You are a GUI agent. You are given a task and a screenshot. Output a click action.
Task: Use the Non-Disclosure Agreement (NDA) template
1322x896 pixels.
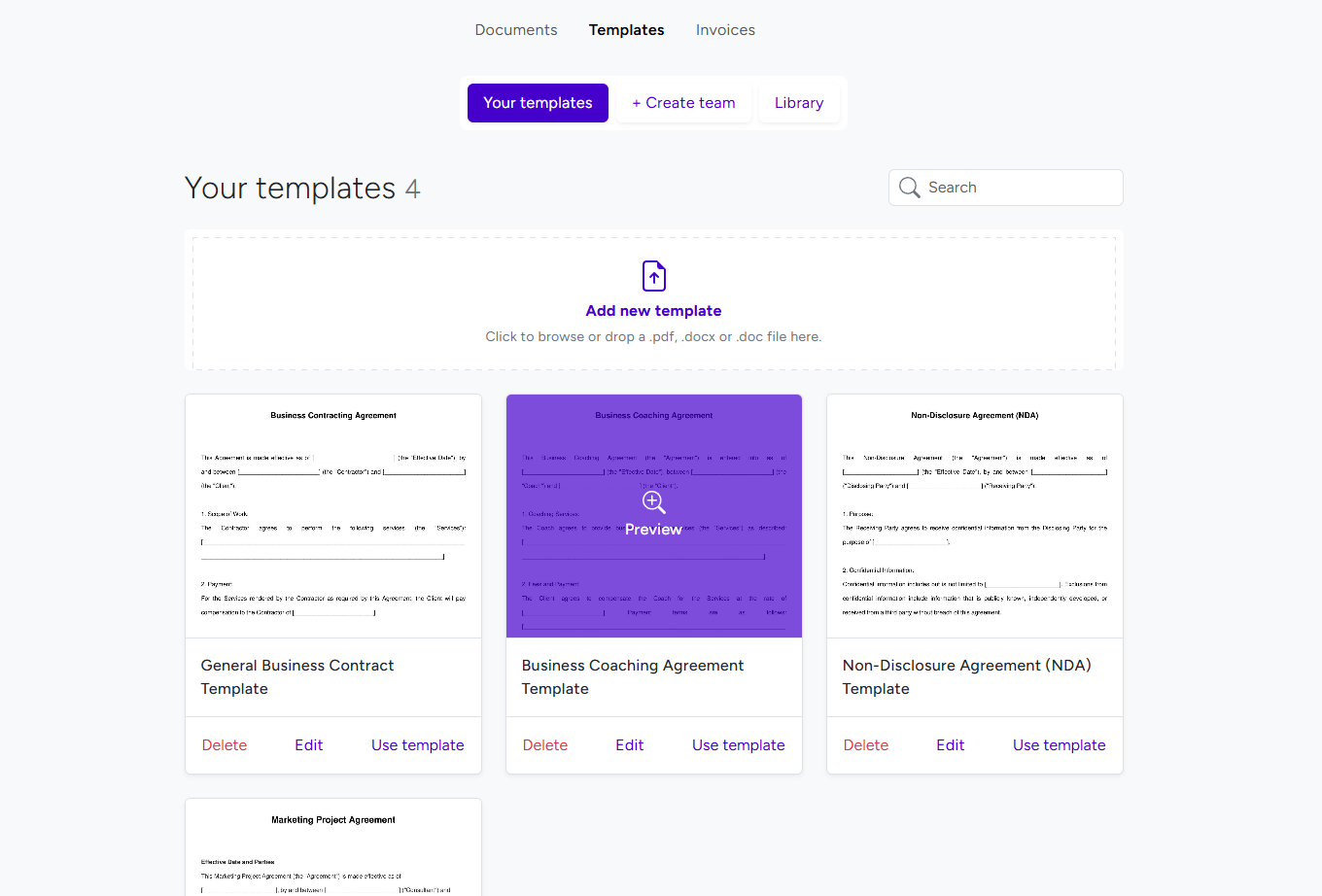pos(1059,744)
